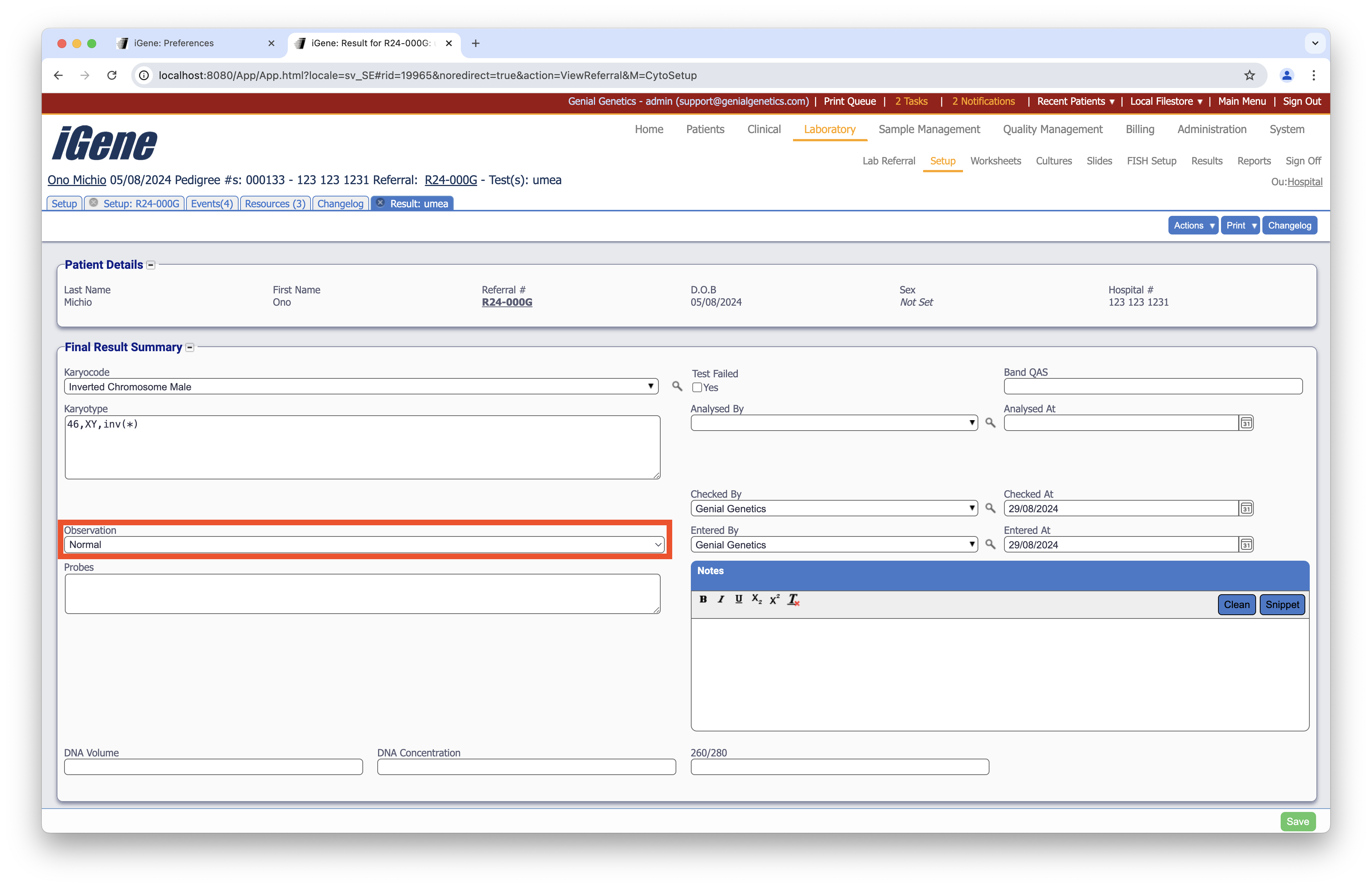The image size is (1372, 888).
Task: Click magnifier icon next to Analysed By
Action: tap(990, 423)
